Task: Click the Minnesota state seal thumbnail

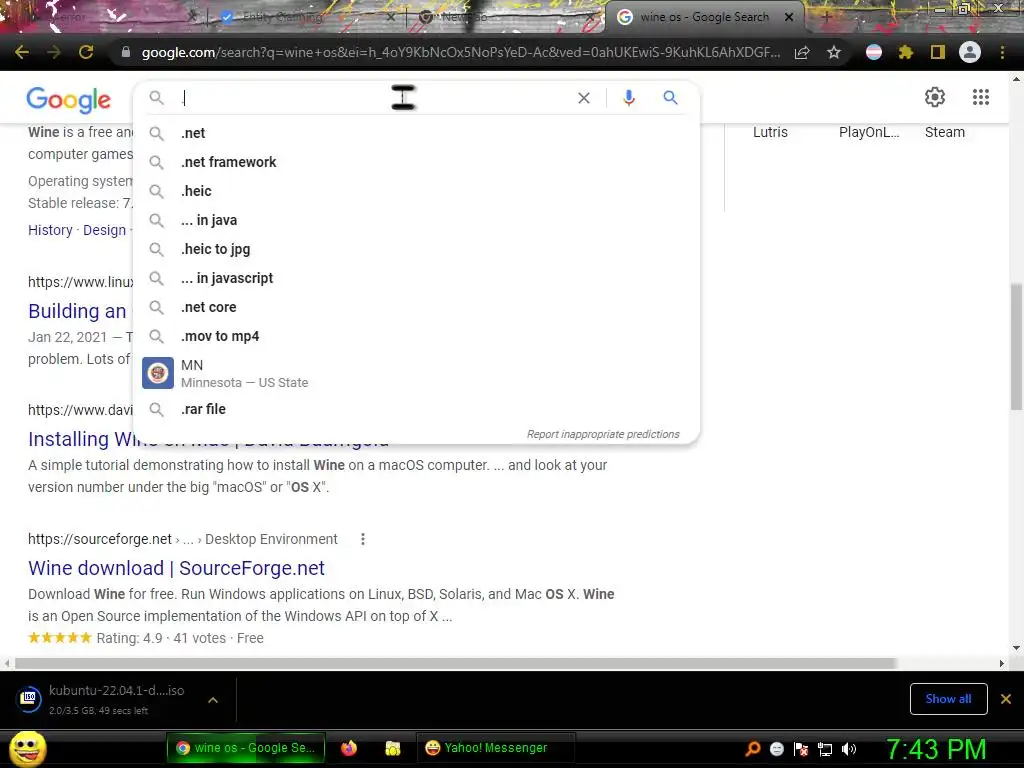Action: [x=158, y=373]
